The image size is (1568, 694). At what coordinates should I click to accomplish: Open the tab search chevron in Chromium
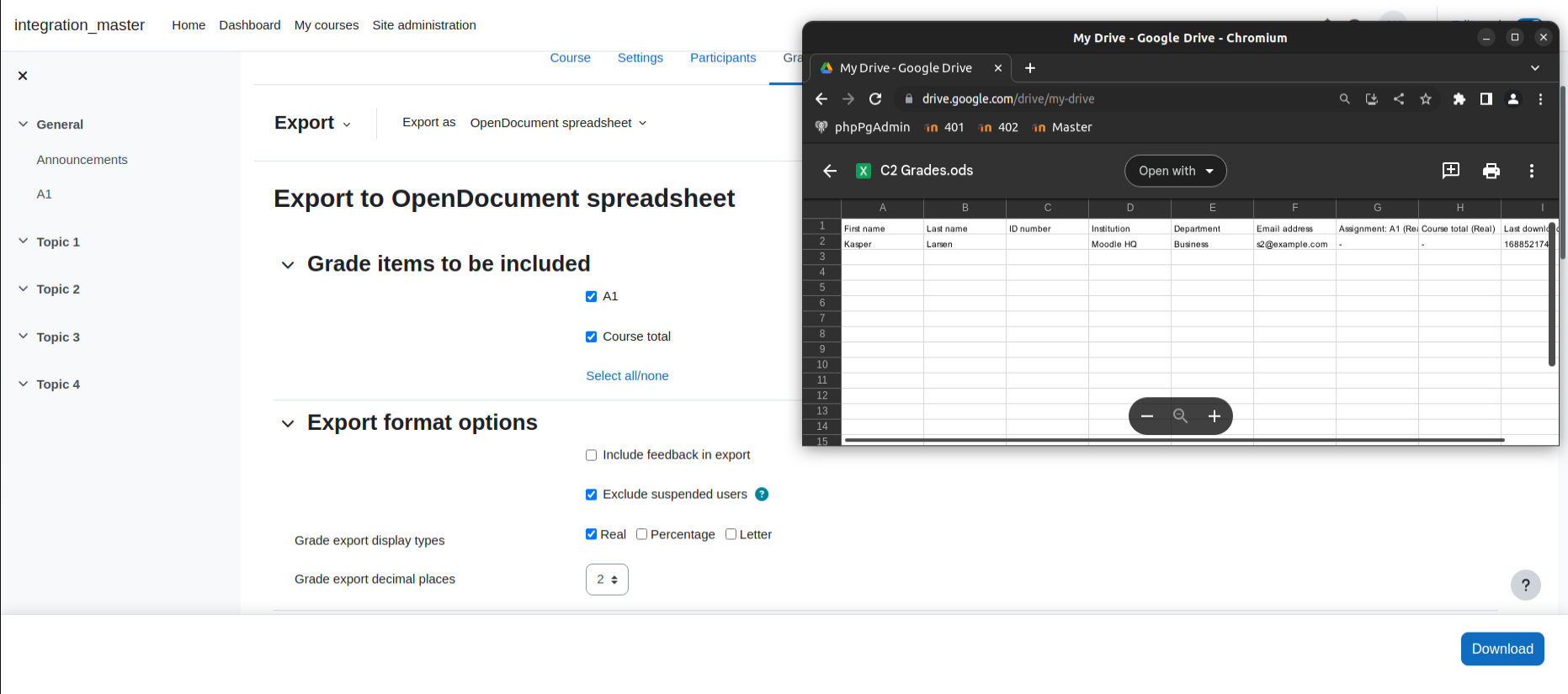1535,68
